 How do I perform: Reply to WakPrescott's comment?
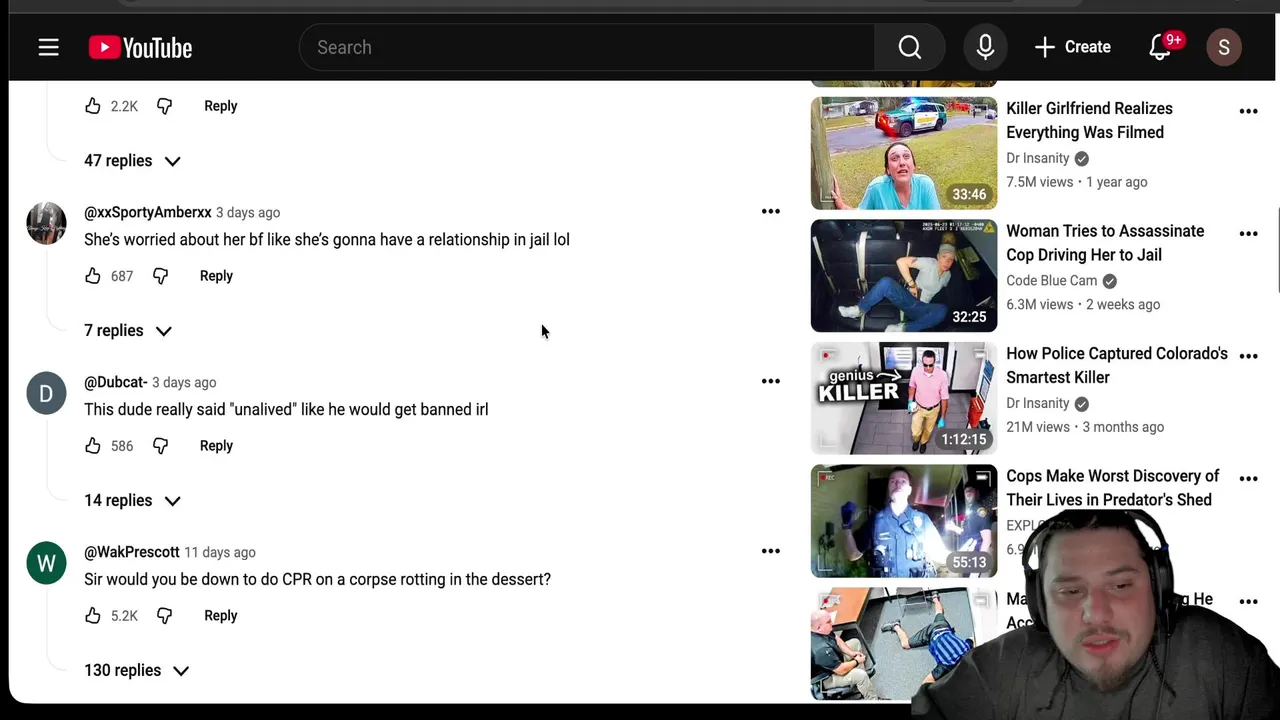pos(220,616)
